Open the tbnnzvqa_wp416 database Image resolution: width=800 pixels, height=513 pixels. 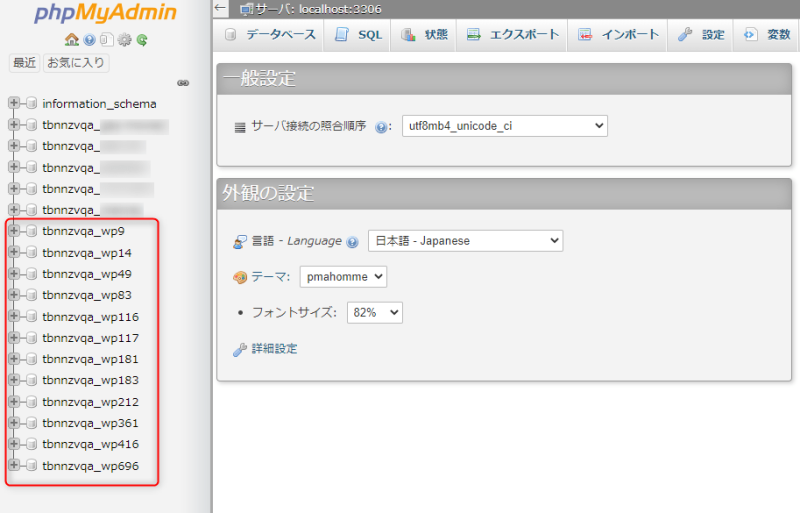click(90, 444)
